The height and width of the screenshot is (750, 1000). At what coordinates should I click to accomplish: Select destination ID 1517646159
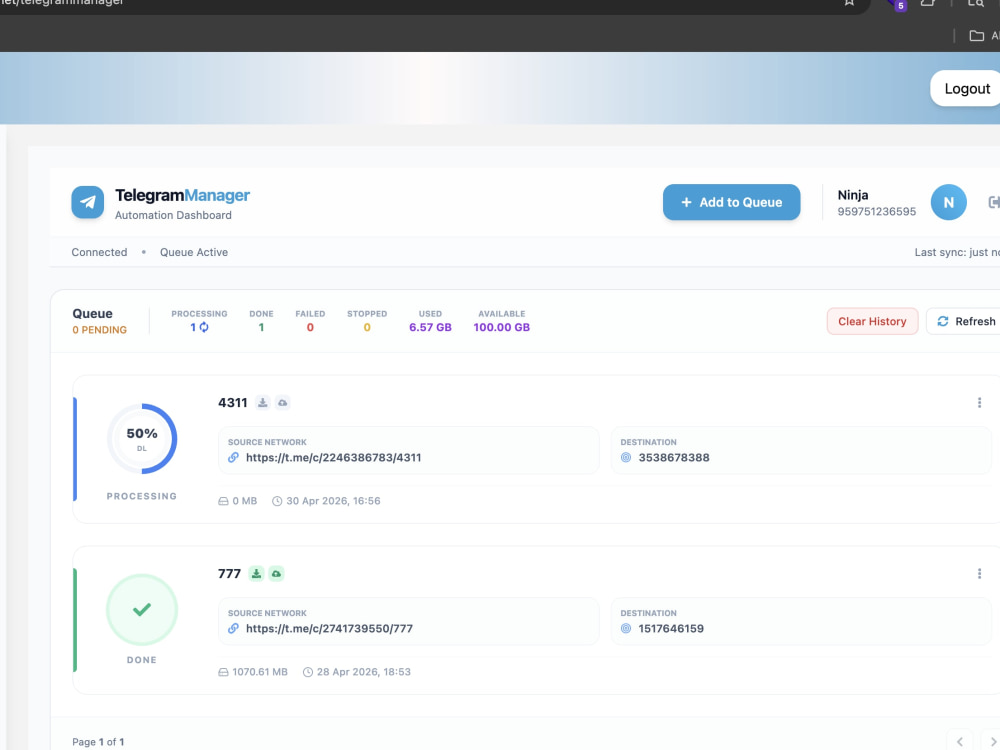point(671,628)
